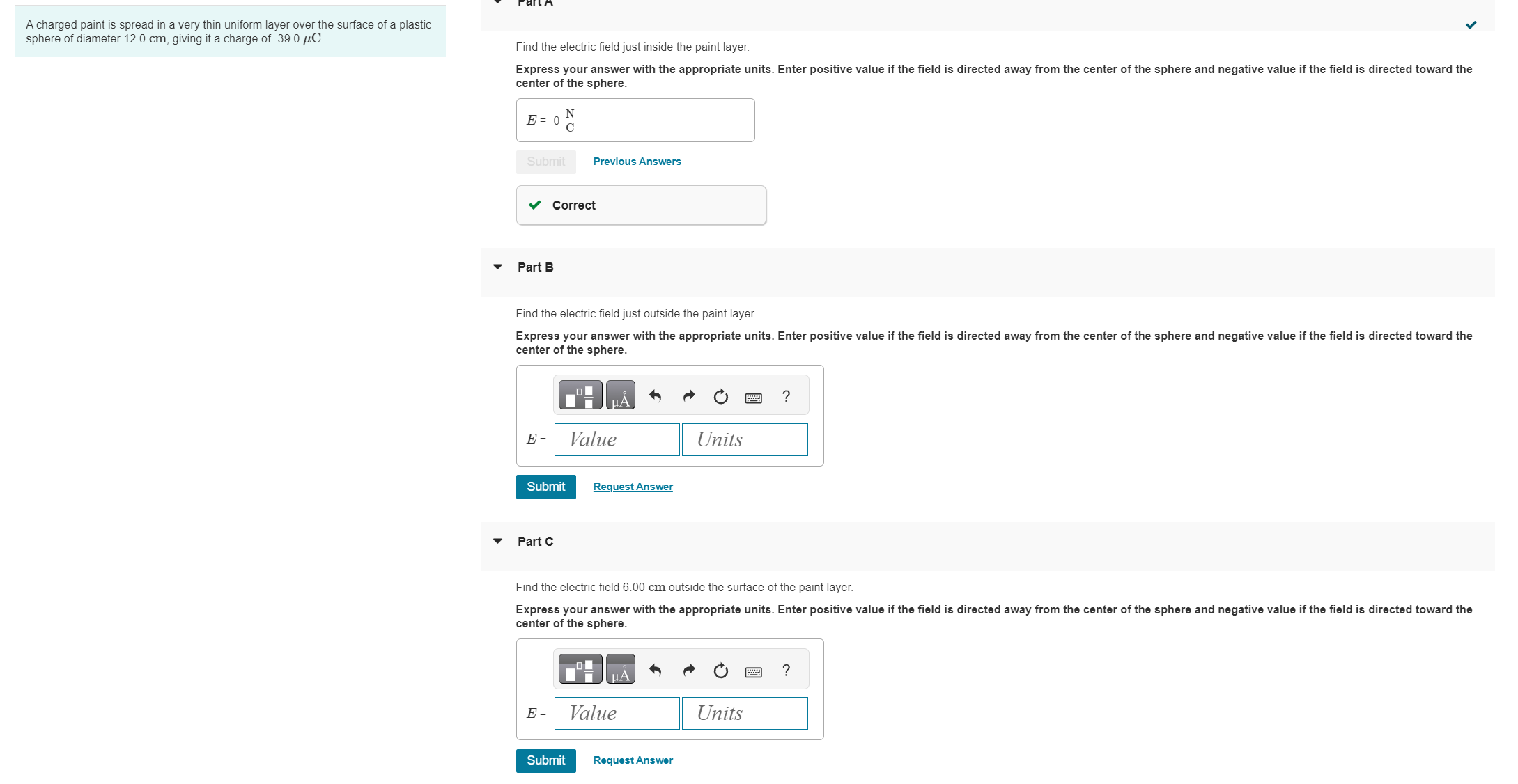This screenshot has width=1518, height=784.
Task: Toggle the µA units formatting button in Part C
Action: (x=618, y=670)
